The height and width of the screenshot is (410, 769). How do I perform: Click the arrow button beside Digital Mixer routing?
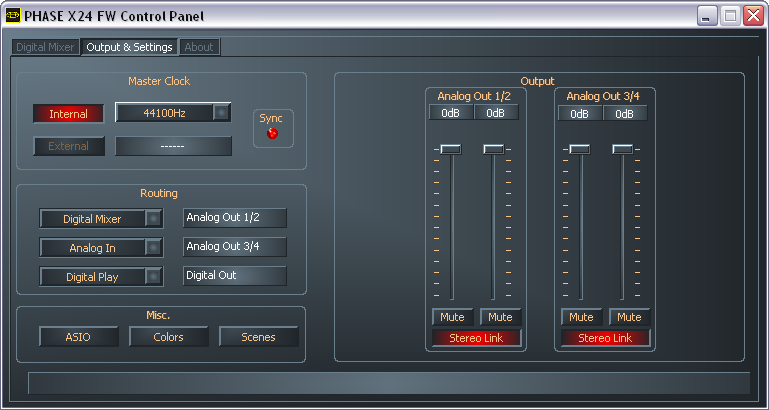(154, 219)
